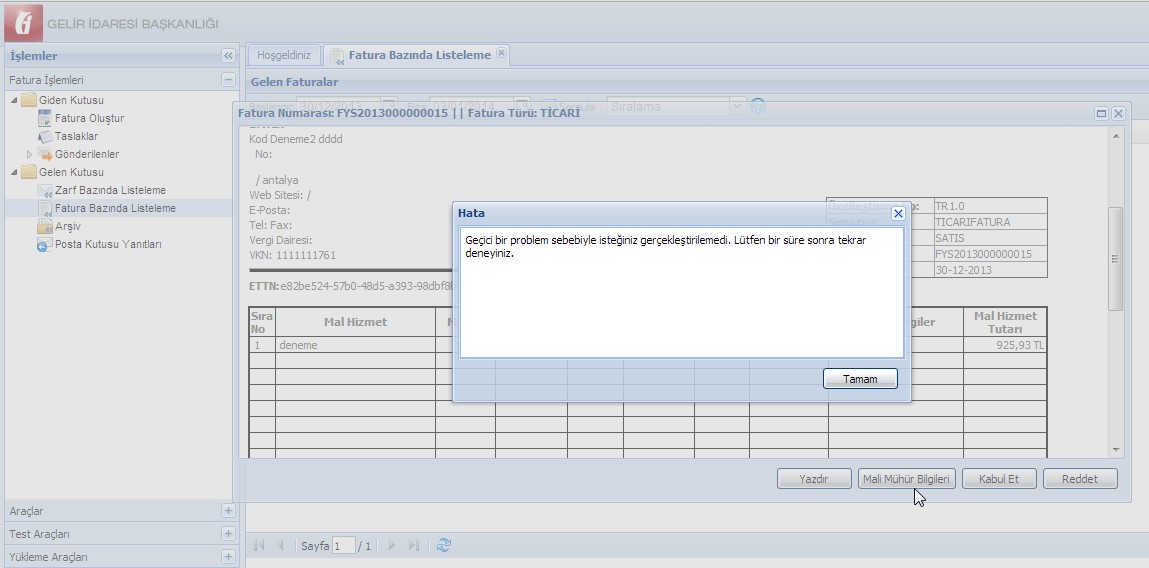Close the Fatura Bazında Listeleme tab
Viewport: 1149px width, 568px height.
(x=502, y=54)
